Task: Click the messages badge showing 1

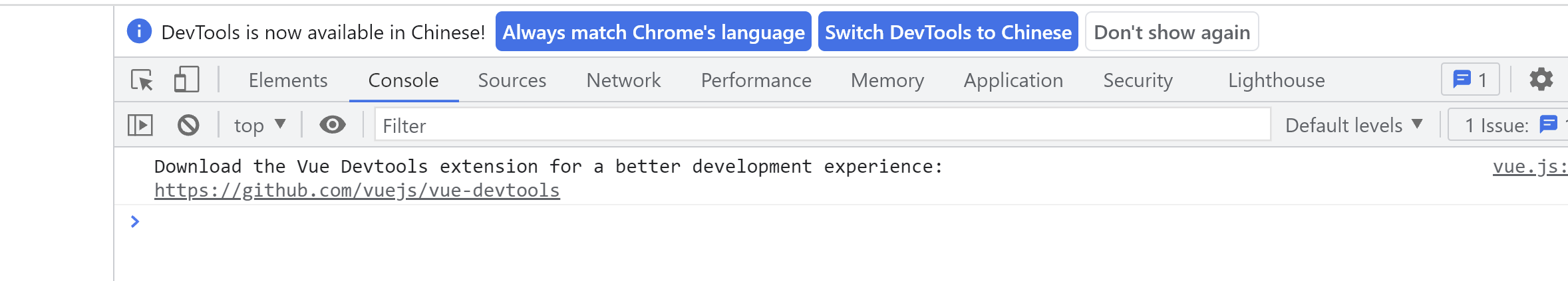Action: pyautogui.click(x=1470, y=80)
